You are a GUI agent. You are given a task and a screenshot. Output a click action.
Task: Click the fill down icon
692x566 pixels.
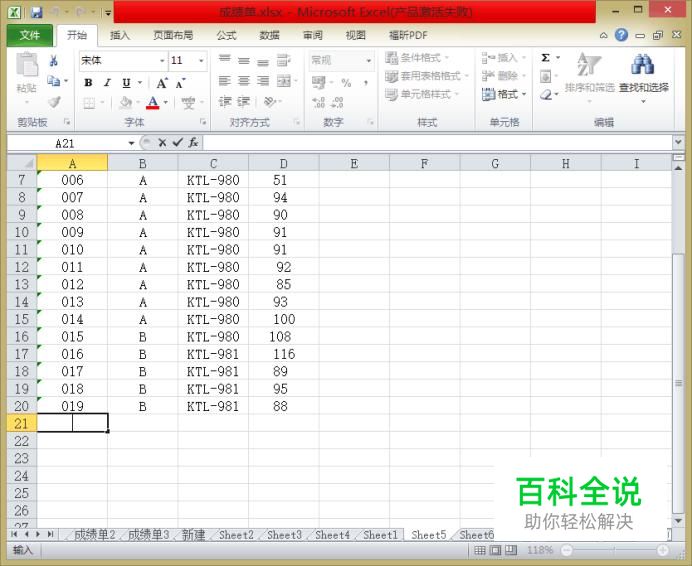545,77
